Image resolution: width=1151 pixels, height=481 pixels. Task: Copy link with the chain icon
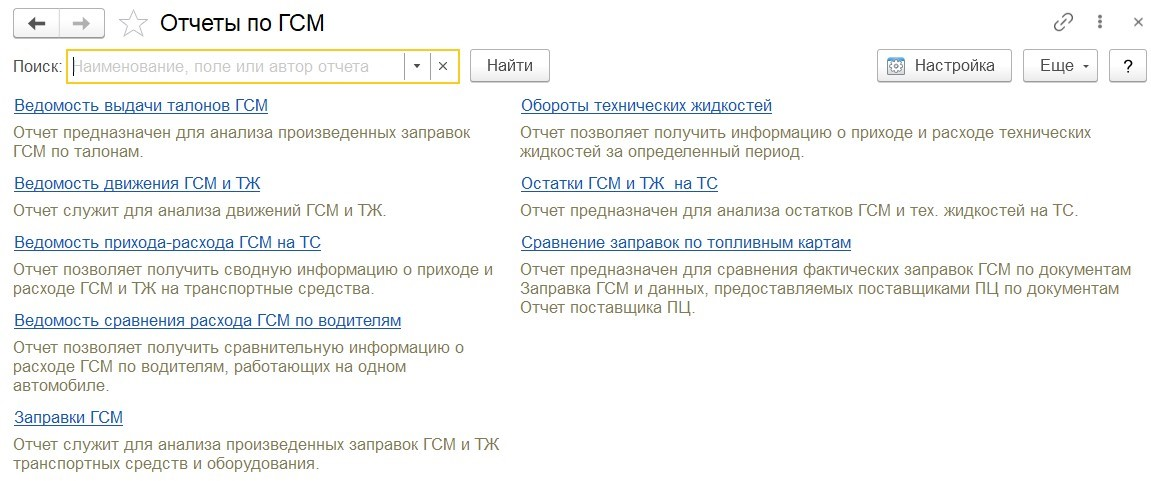(x=1063, y=23)
